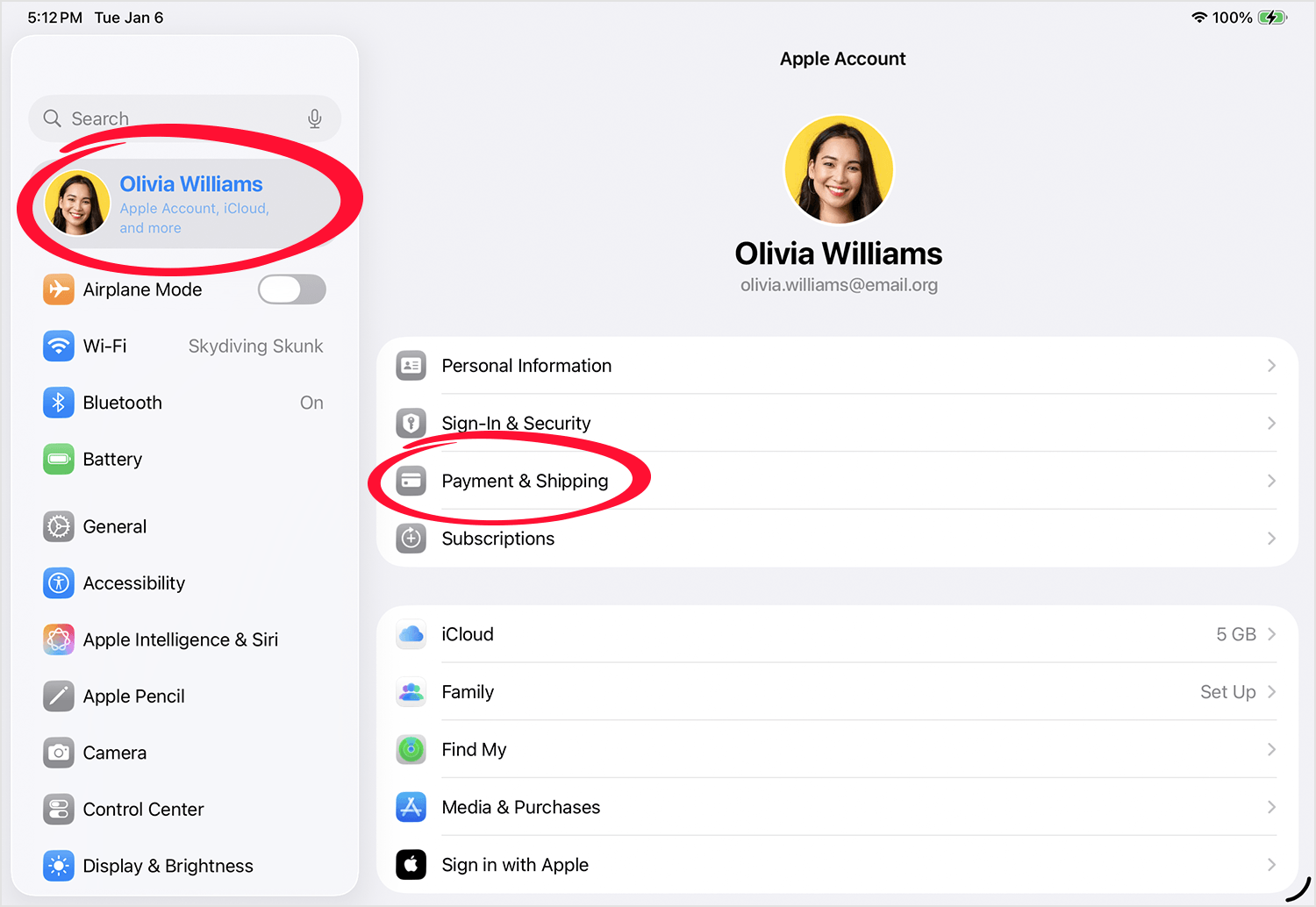Go to Apple Intelligence & Siri settings
This screenshot has width=1316, height=907.
point(184,639)
